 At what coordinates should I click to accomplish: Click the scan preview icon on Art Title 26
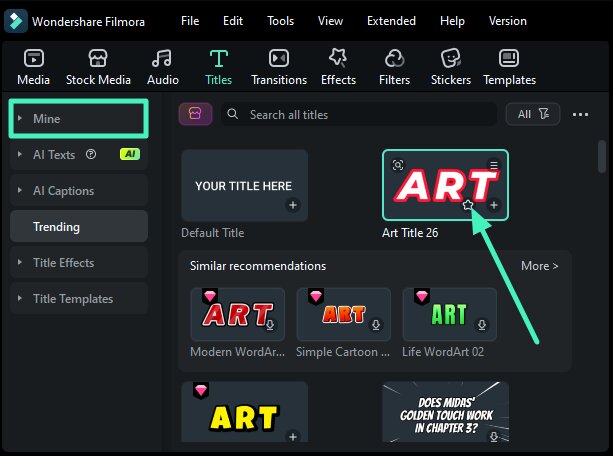[x=398, y=165]
